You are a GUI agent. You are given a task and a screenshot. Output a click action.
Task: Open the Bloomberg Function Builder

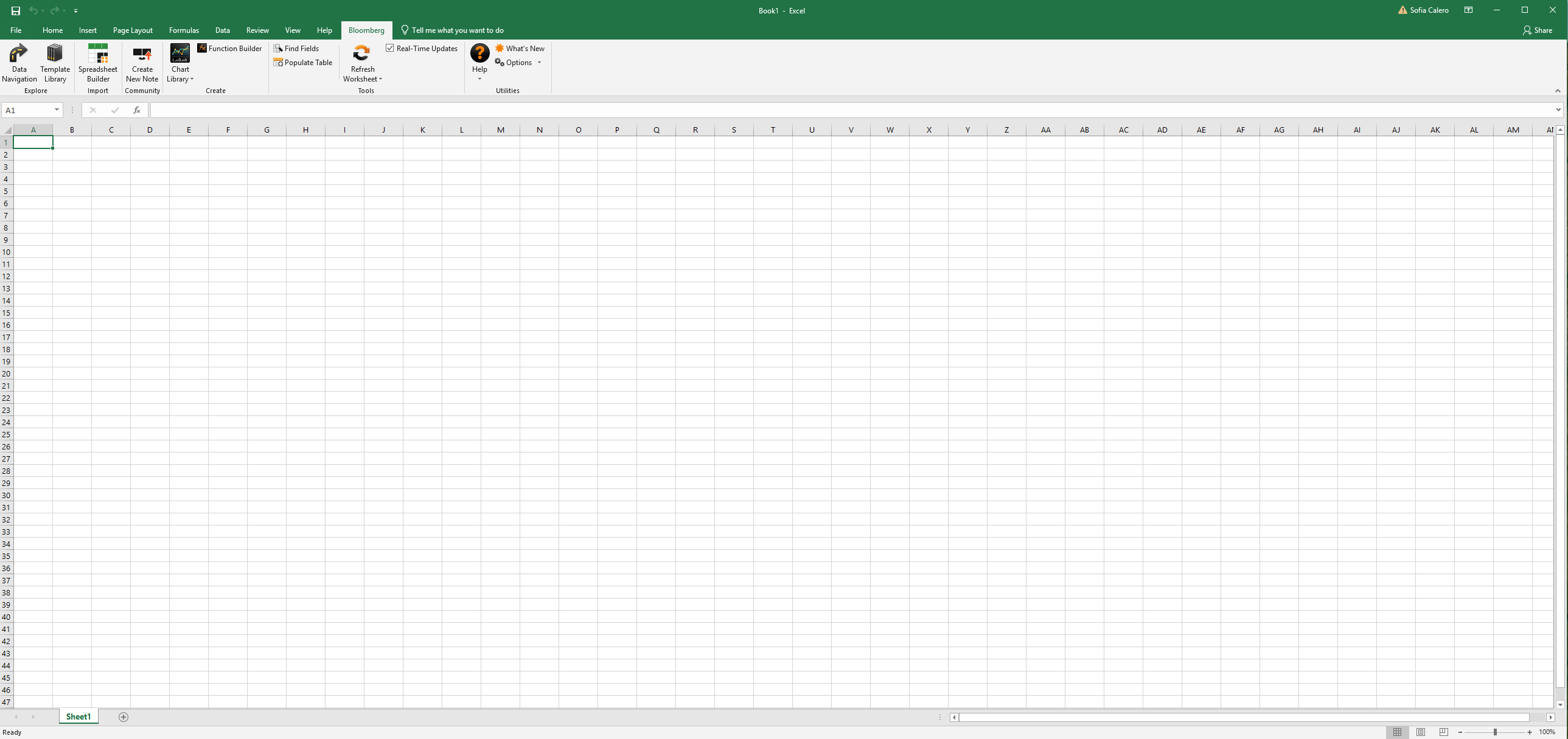(x=229, y=48)
